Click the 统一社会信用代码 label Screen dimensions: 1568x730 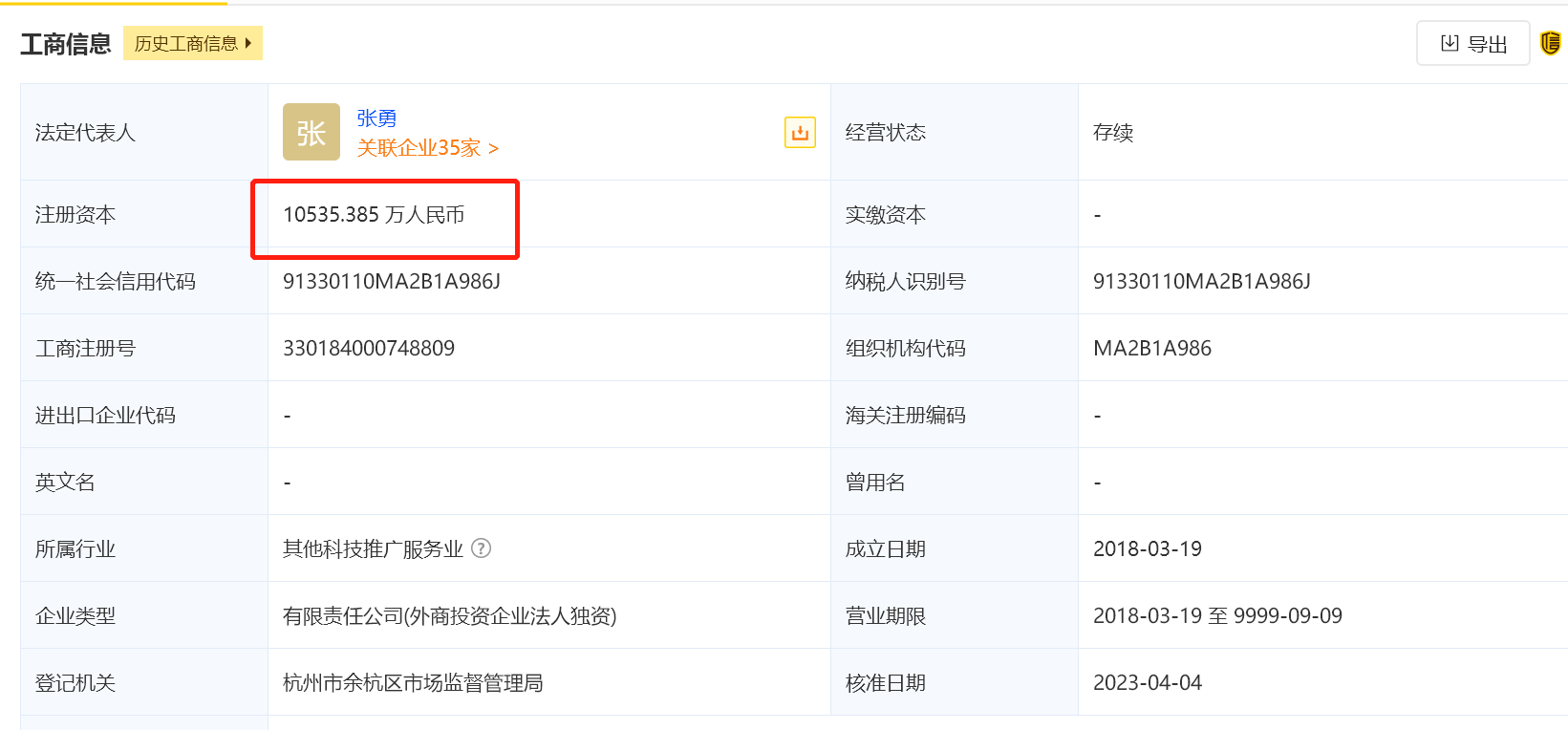[116, 282]
